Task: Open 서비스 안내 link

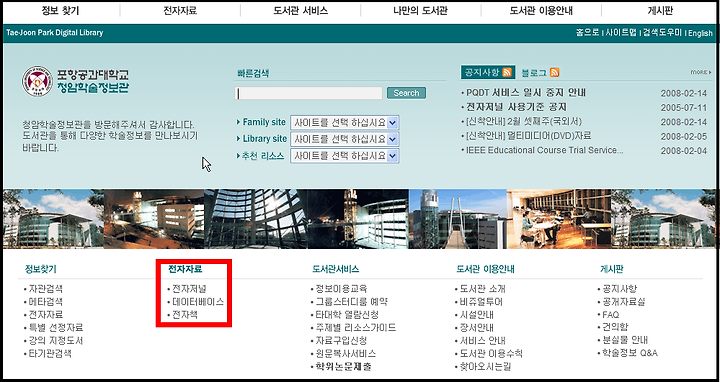Action: (483, 341)
